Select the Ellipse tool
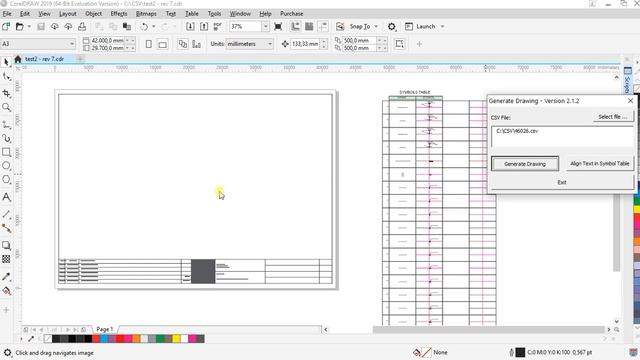The height and width of the screenshot is (360, 640). coord(6,166)
